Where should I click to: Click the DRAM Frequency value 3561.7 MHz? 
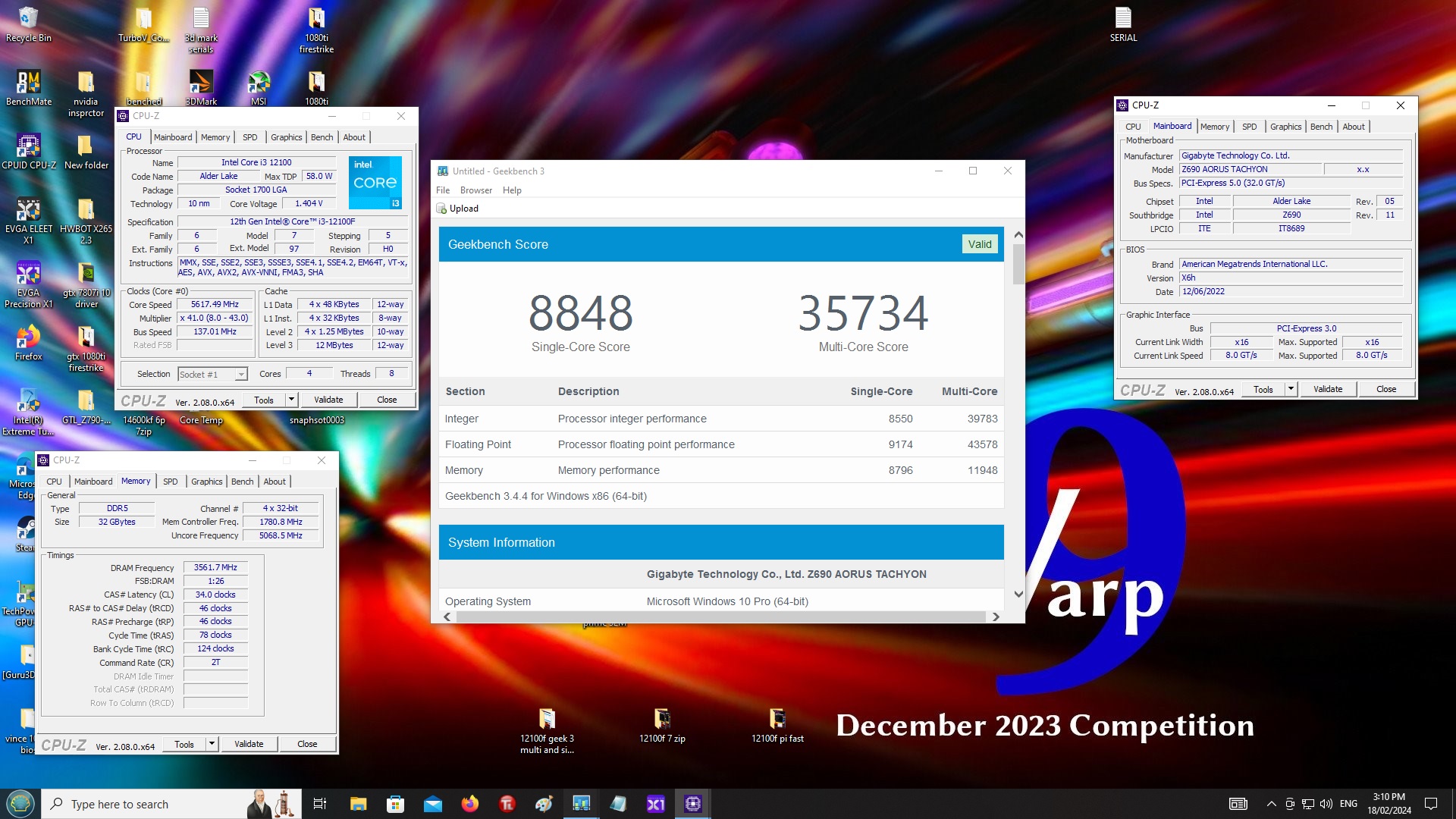(x=215, y=567)
